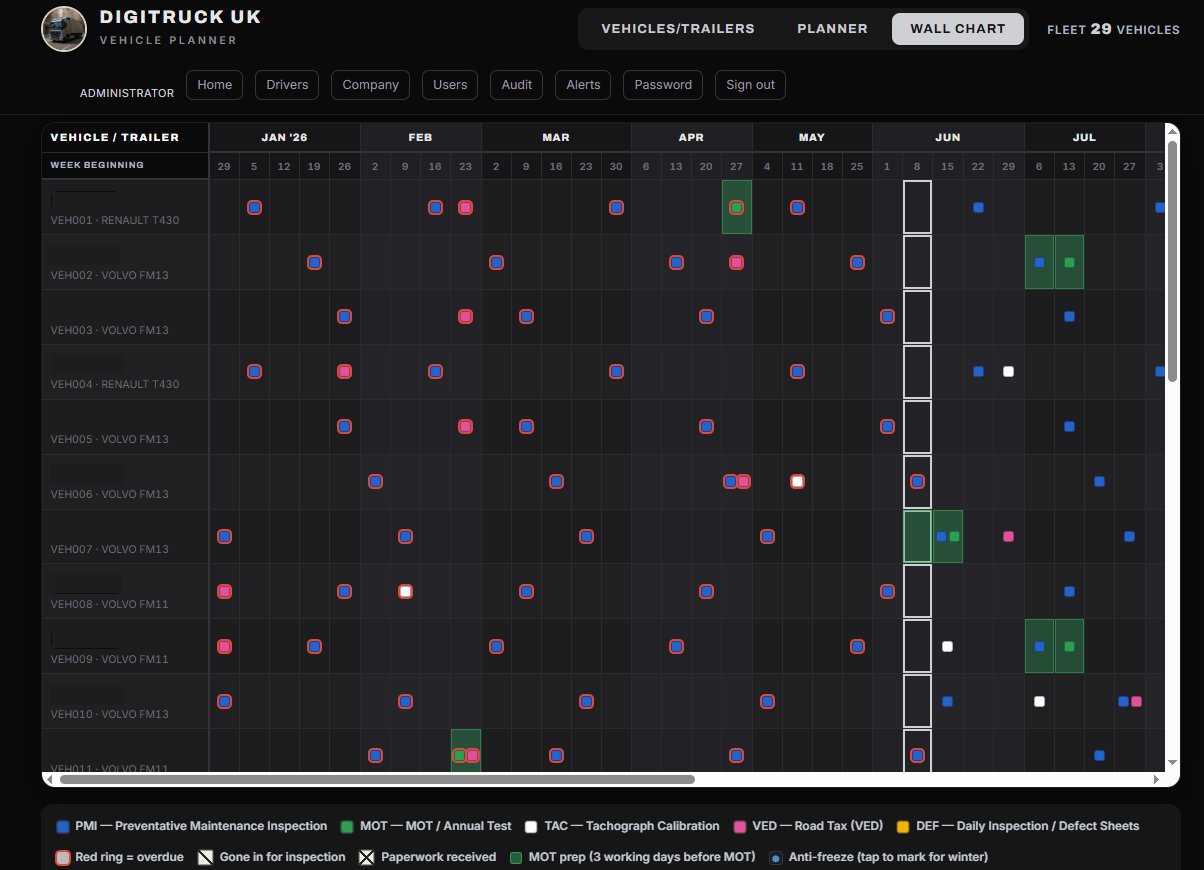The image size is (1204, 870).
Task: Open VEH006 PMI marker for week Feb 2
Action: 375,481
